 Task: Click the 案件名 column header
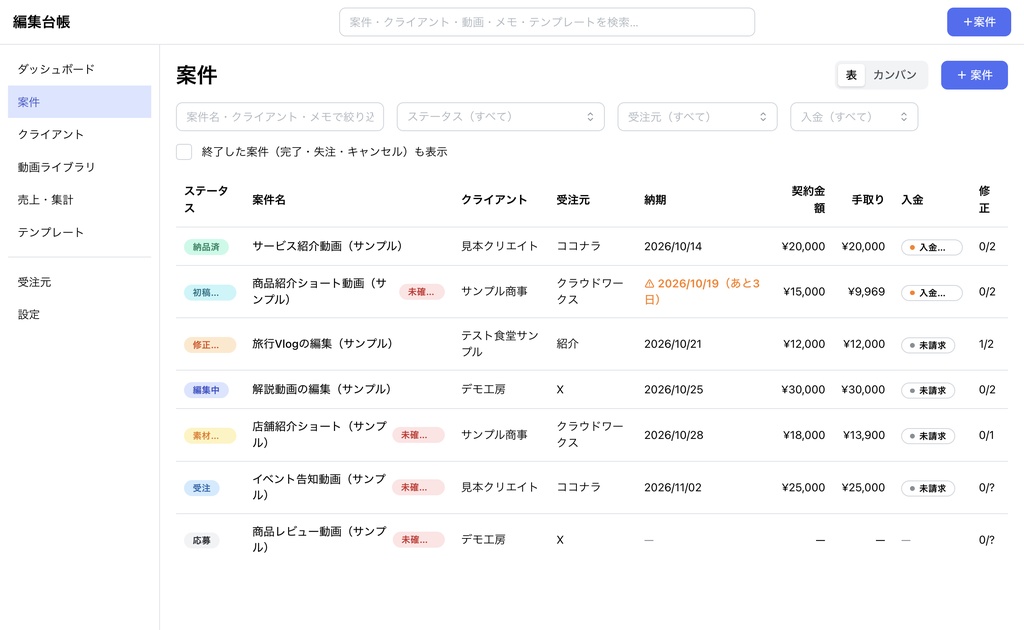pyautogui.click(x=269, y=200)
